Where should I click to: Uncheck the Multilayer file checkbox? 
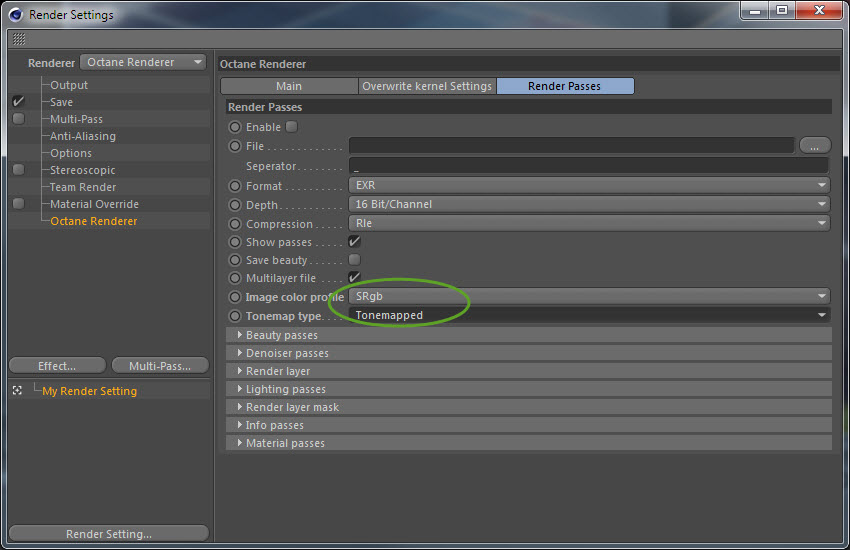(355, 277)
